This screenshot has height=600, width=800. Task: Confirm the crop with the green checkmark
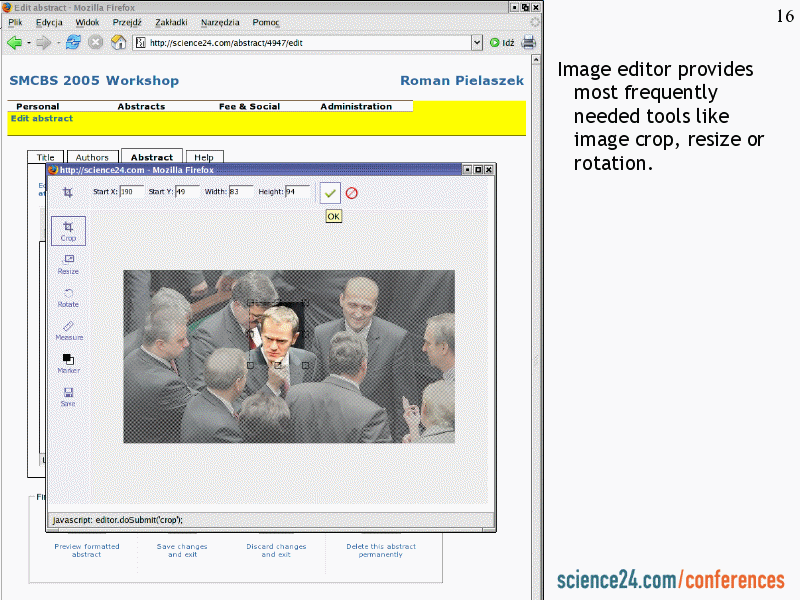click(x=330, y=192)
